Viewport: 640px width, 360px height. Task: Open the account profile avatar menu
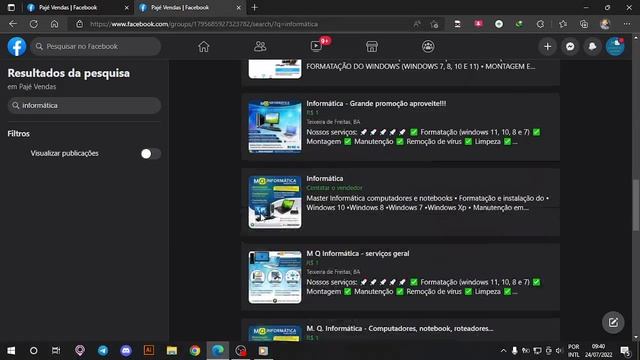click(615, 47)
